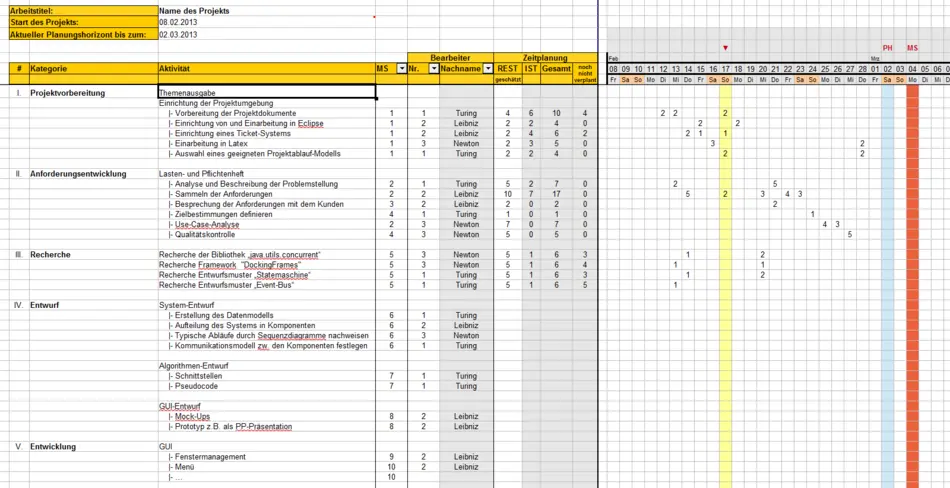The width and height of the screenshot is (950, 488).
Task: Select the Use-Case-Analyse activity row
Action: (207, 225)
